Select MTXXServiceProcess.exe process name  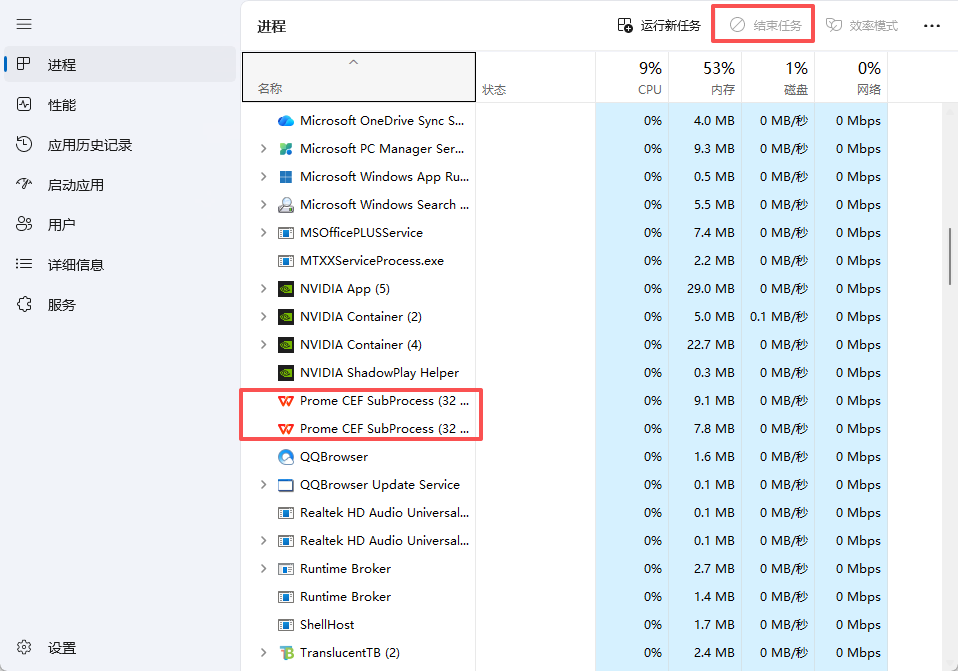(371, 260)
